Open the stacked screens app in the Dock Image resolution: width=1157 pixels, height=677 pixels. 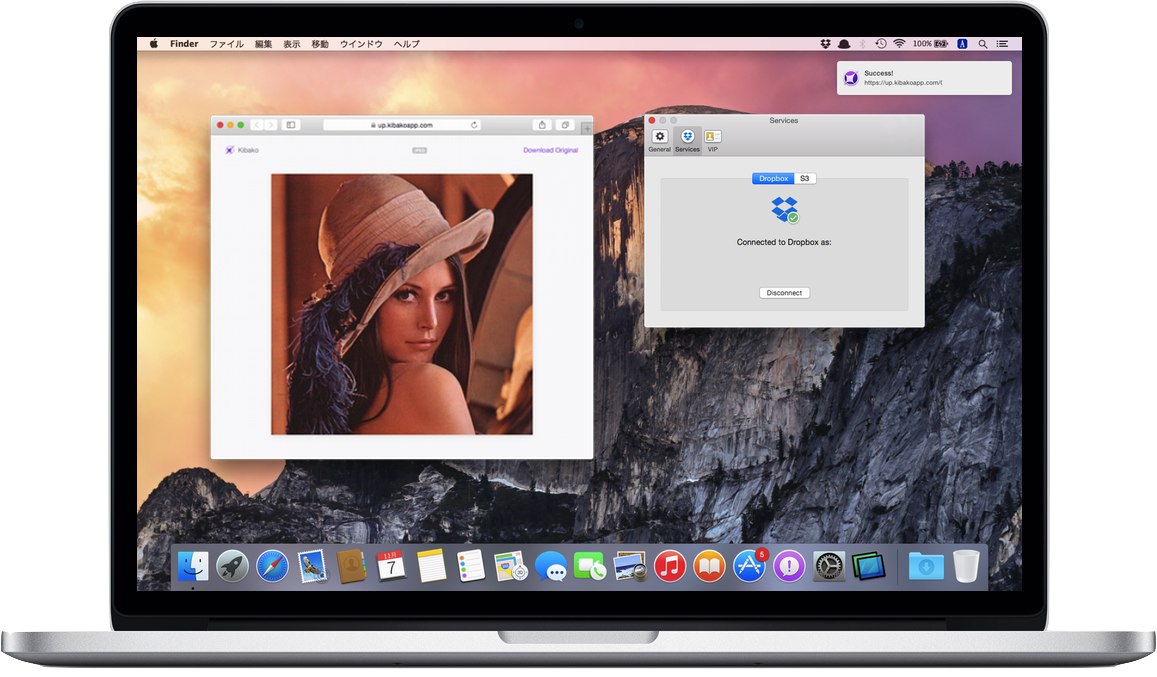click(x=868, y=567)
